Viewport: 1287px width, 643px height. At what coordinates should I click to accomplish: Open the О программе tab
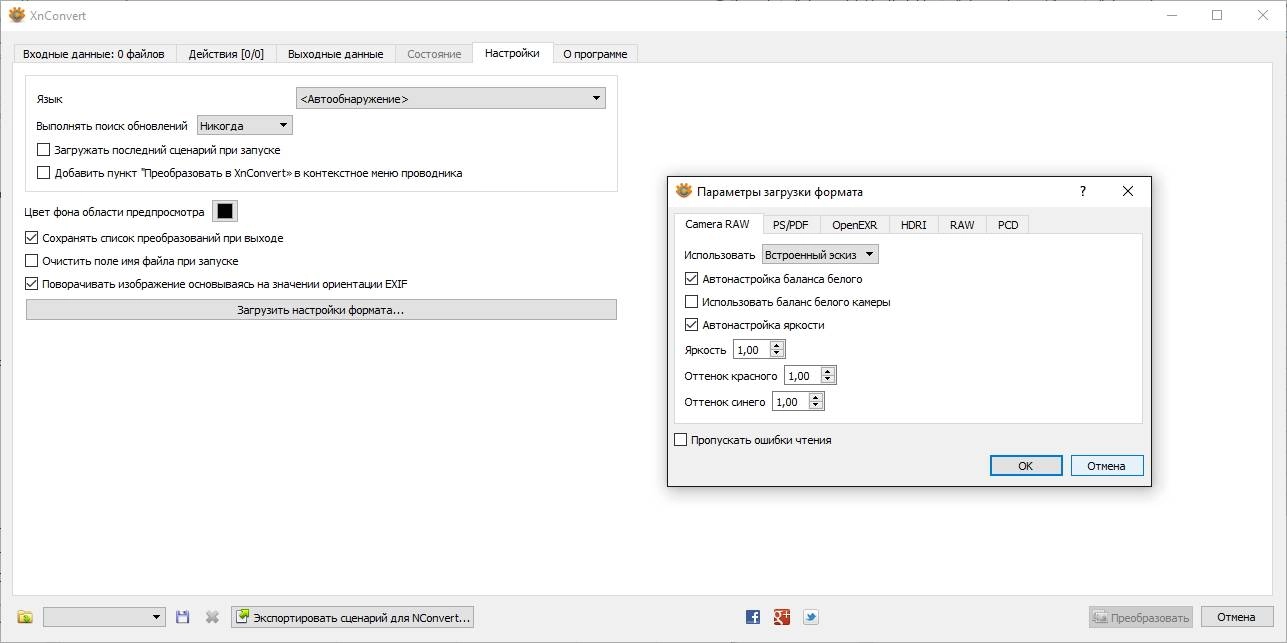click(x=595, y=54)
